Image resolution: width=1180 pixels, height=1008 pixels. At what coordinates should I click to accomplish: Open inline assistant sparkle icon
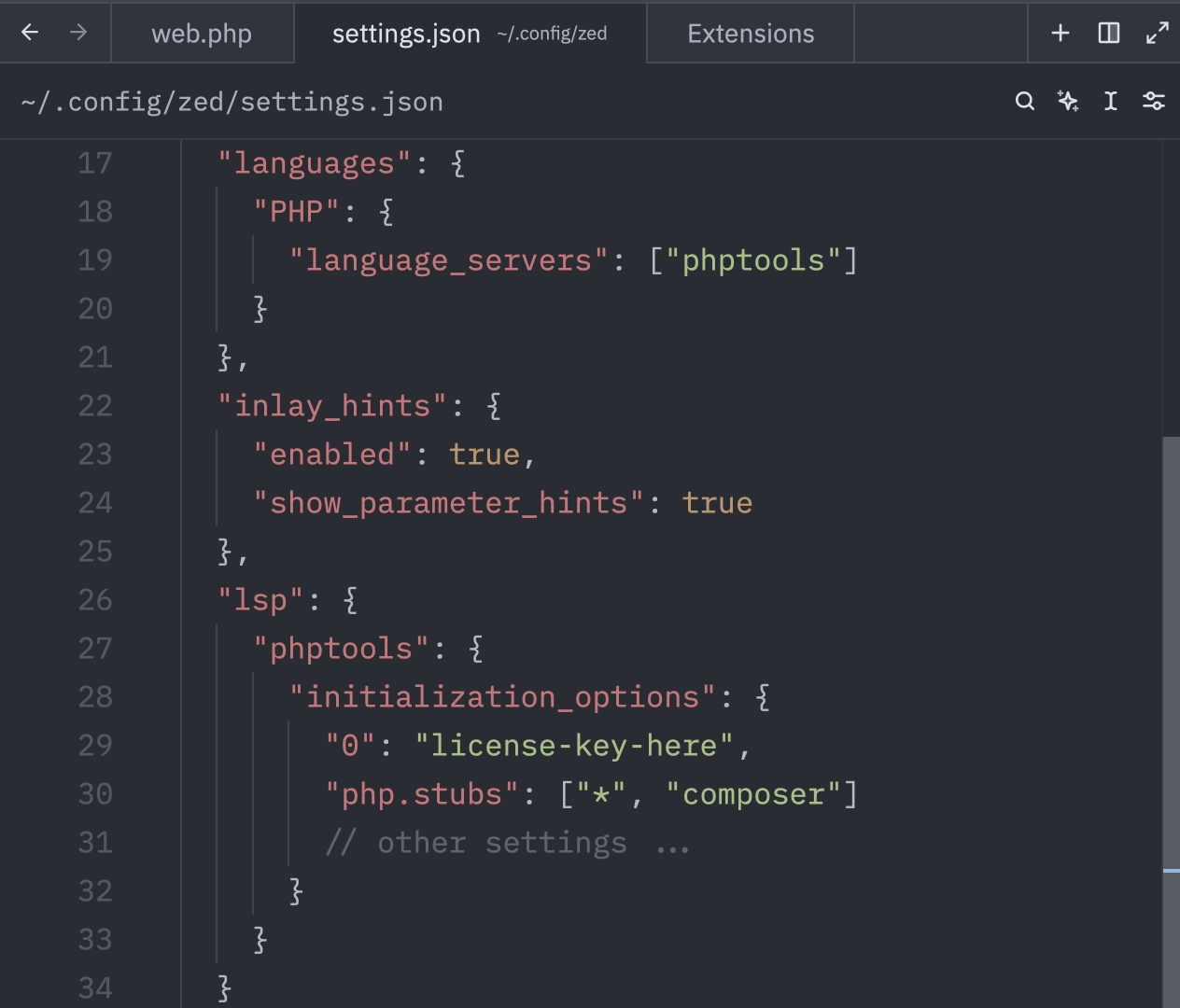coord(1068,101)
